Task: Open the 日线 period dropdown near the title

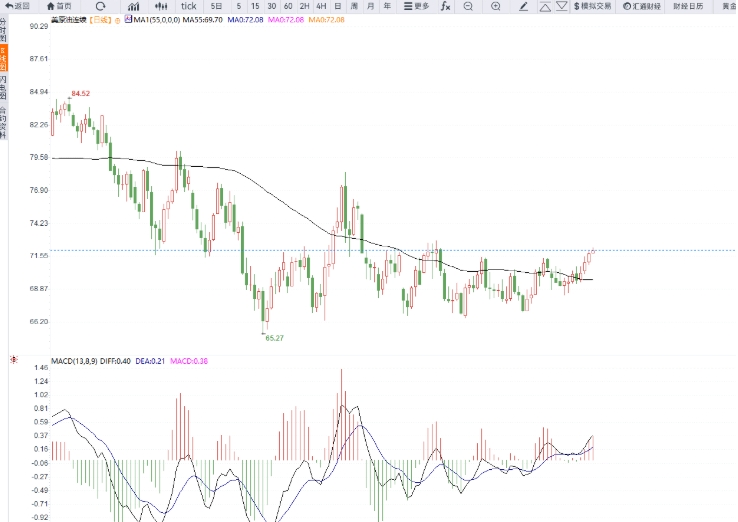Action: [x=102, y=19]
